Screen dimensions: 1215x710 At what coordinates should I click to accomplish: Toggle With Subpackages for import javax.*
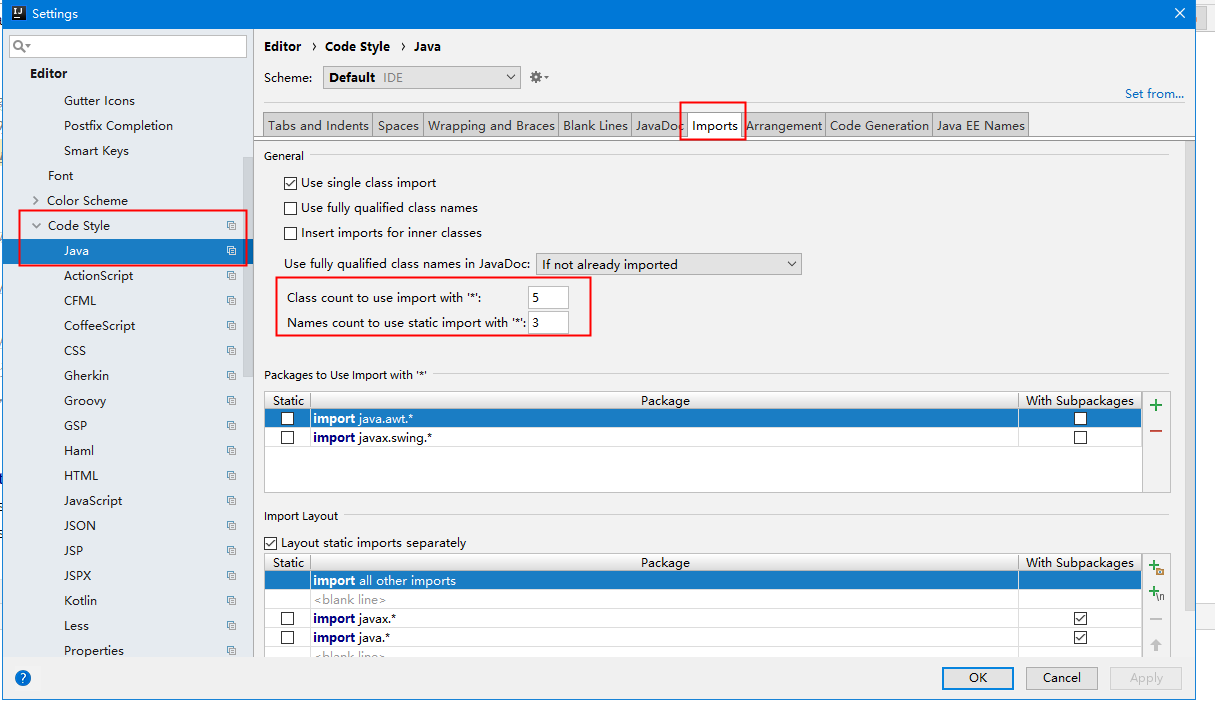(1080, 619)
